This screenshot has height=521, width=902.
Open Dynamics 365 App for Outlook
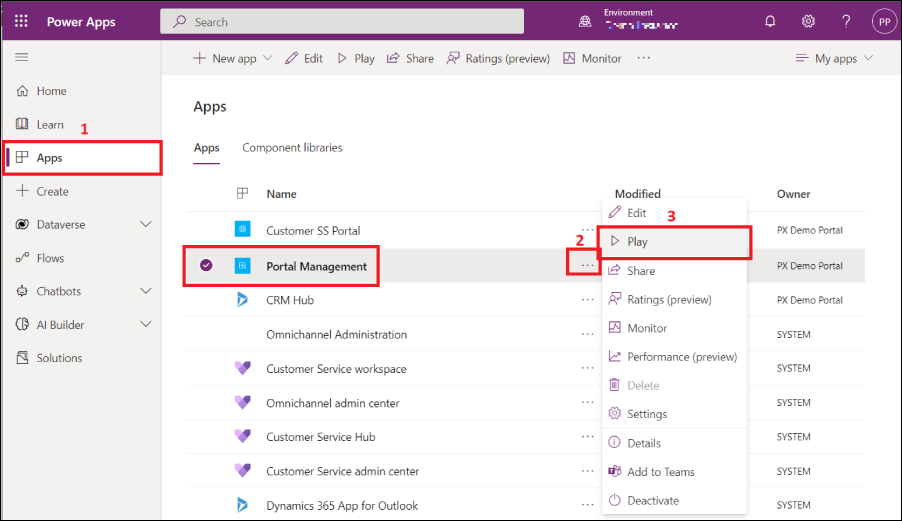click(342, 506)
